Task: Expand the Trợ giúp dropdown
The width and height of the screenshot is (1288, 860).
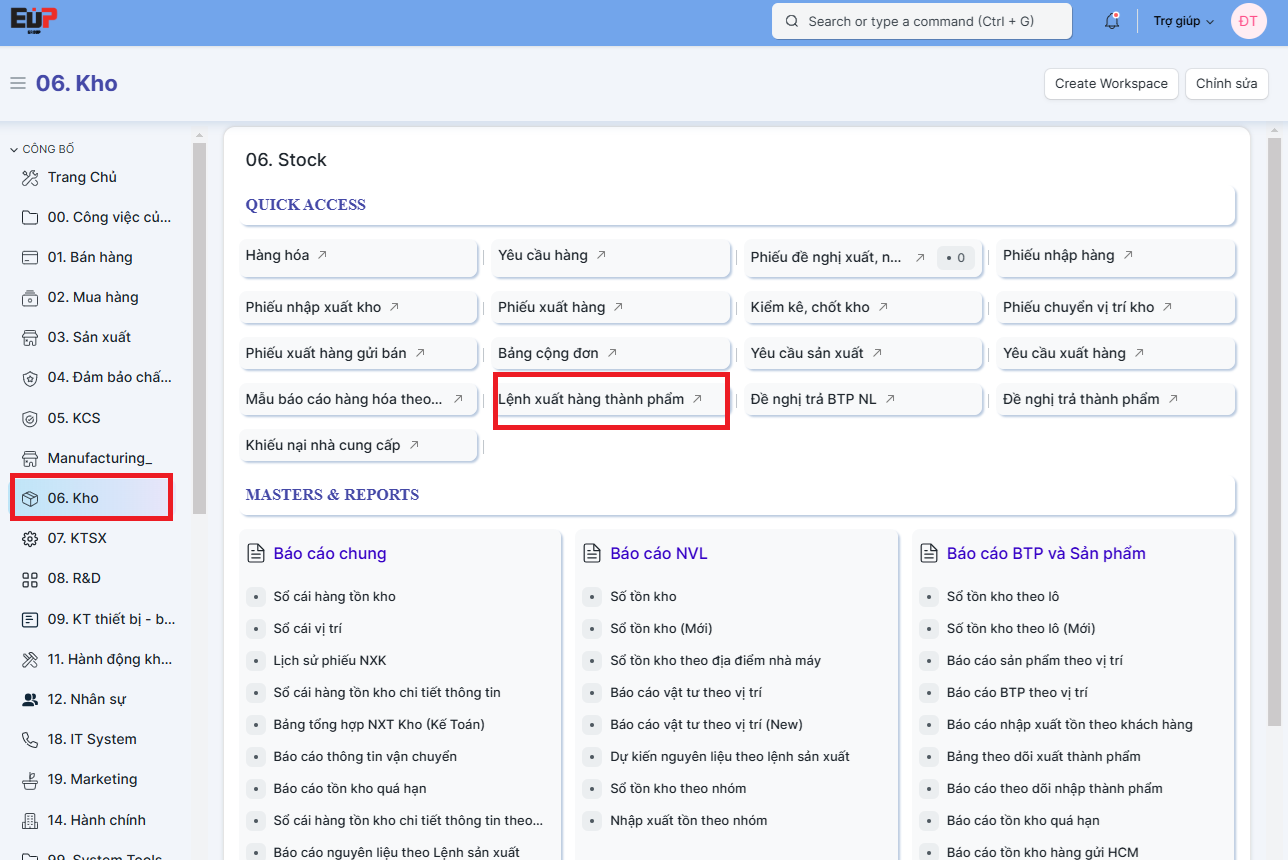Action: pyautogui.click(x=1183, y=21)
